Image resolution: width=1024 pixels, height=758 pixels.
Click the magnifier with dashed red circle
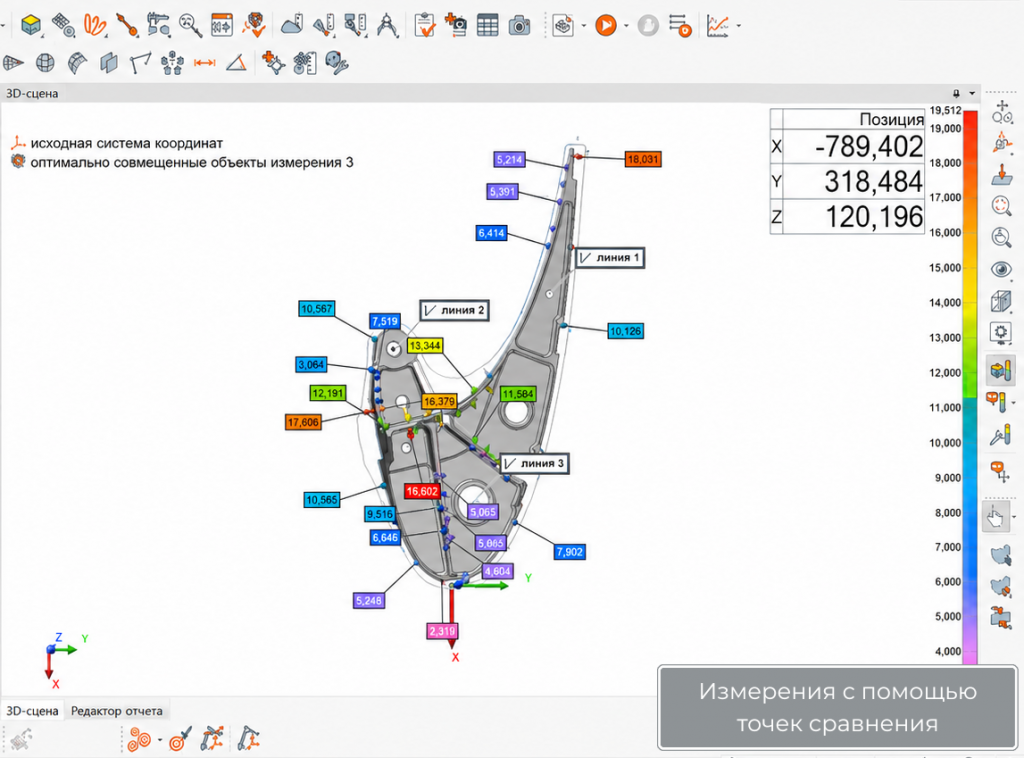point(1001,206)
